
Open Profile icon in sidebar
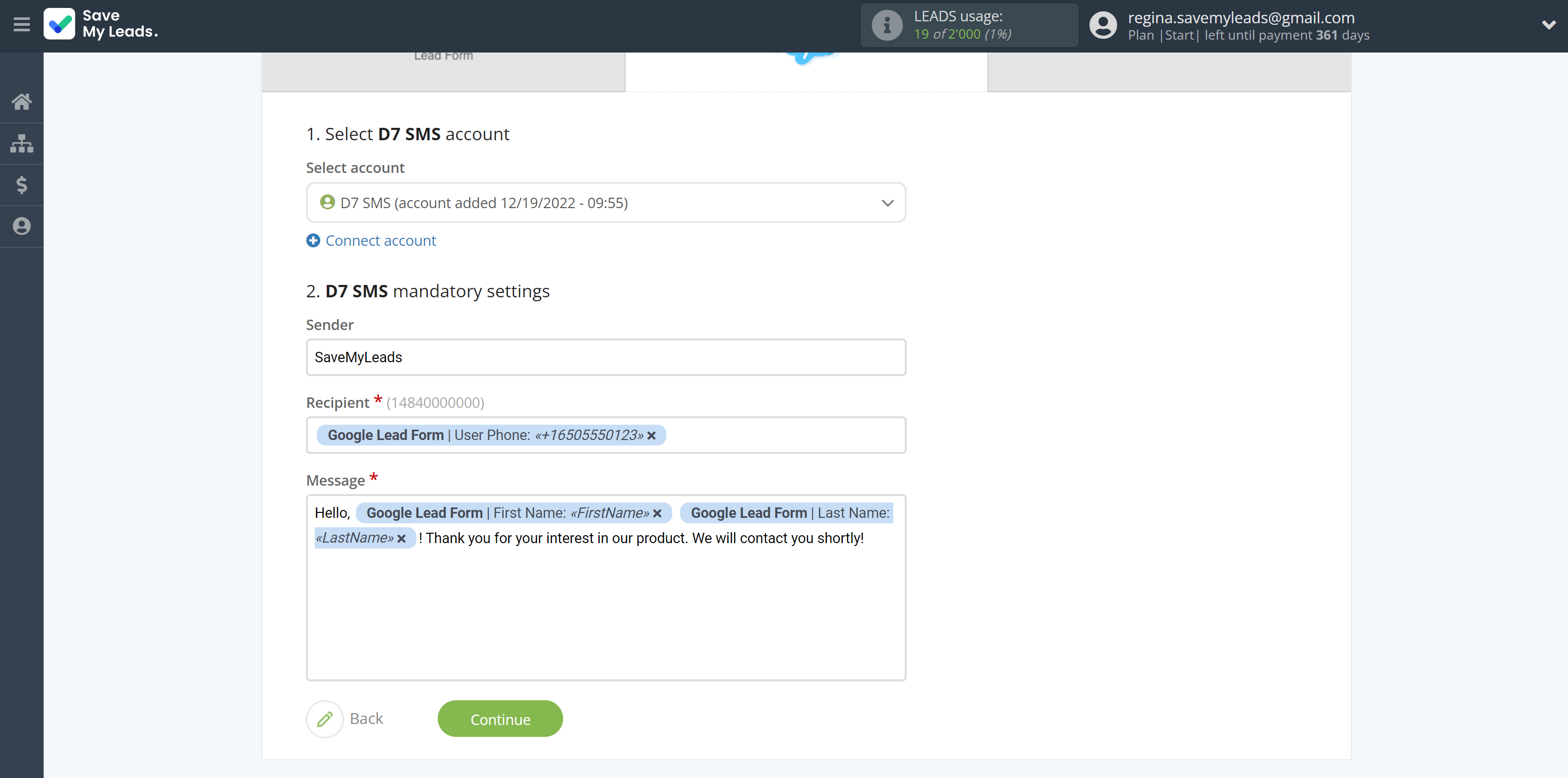tap(22, 226)
